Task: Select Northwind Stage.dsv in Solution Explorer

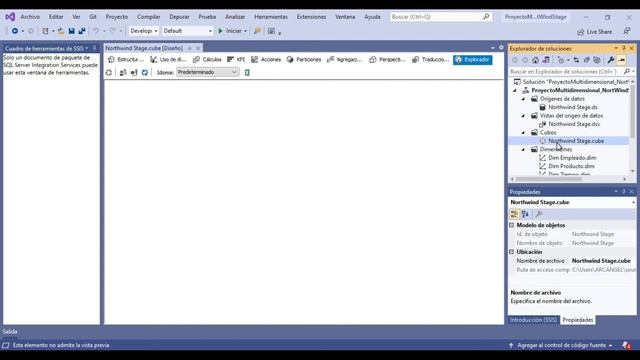Action: [x=574, y=124]
